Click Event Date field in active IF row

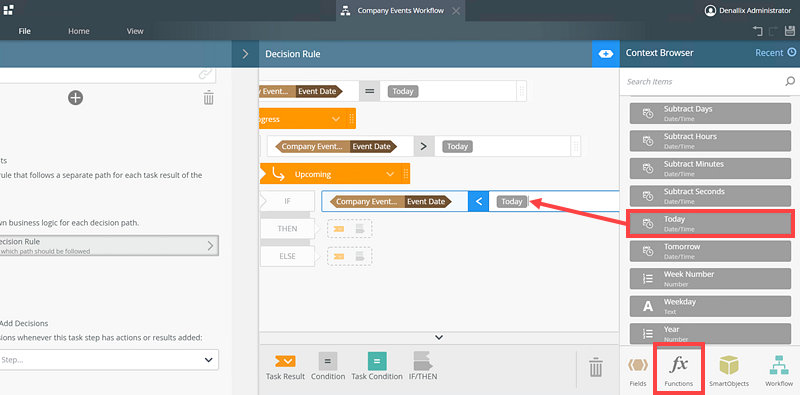(428, 202)
